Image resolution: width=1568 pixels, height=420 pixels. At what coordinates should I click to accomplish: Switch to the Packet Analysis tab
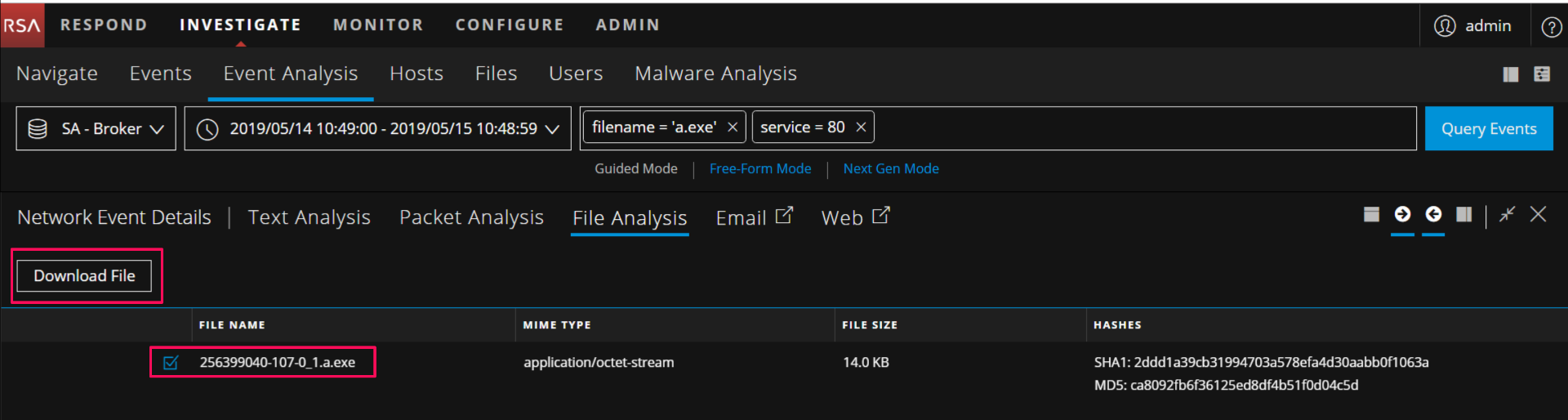(x=471, y=217)
